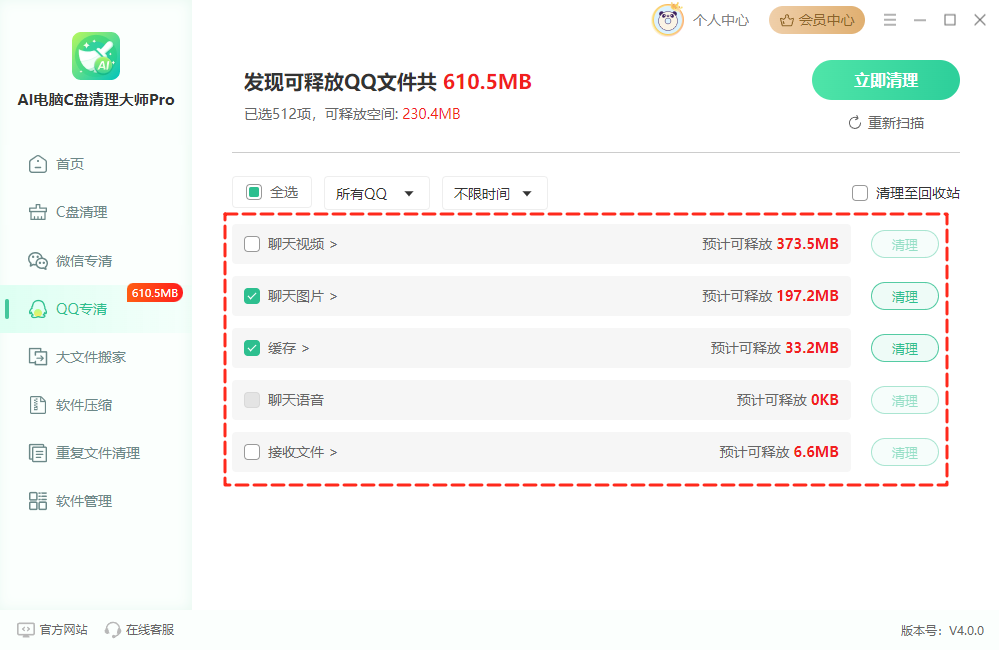Toggle the 全选 select-all checkbox
The height and width of the screenshot is (650, 999).
point(254,192)
